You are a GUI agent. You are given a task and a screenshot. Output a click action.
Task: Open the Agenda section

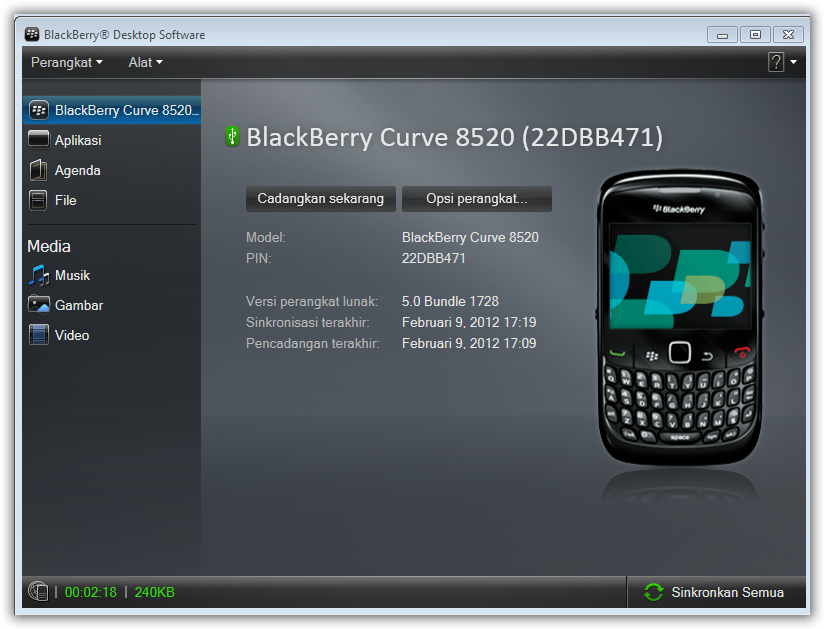click(x=112, y=170)
